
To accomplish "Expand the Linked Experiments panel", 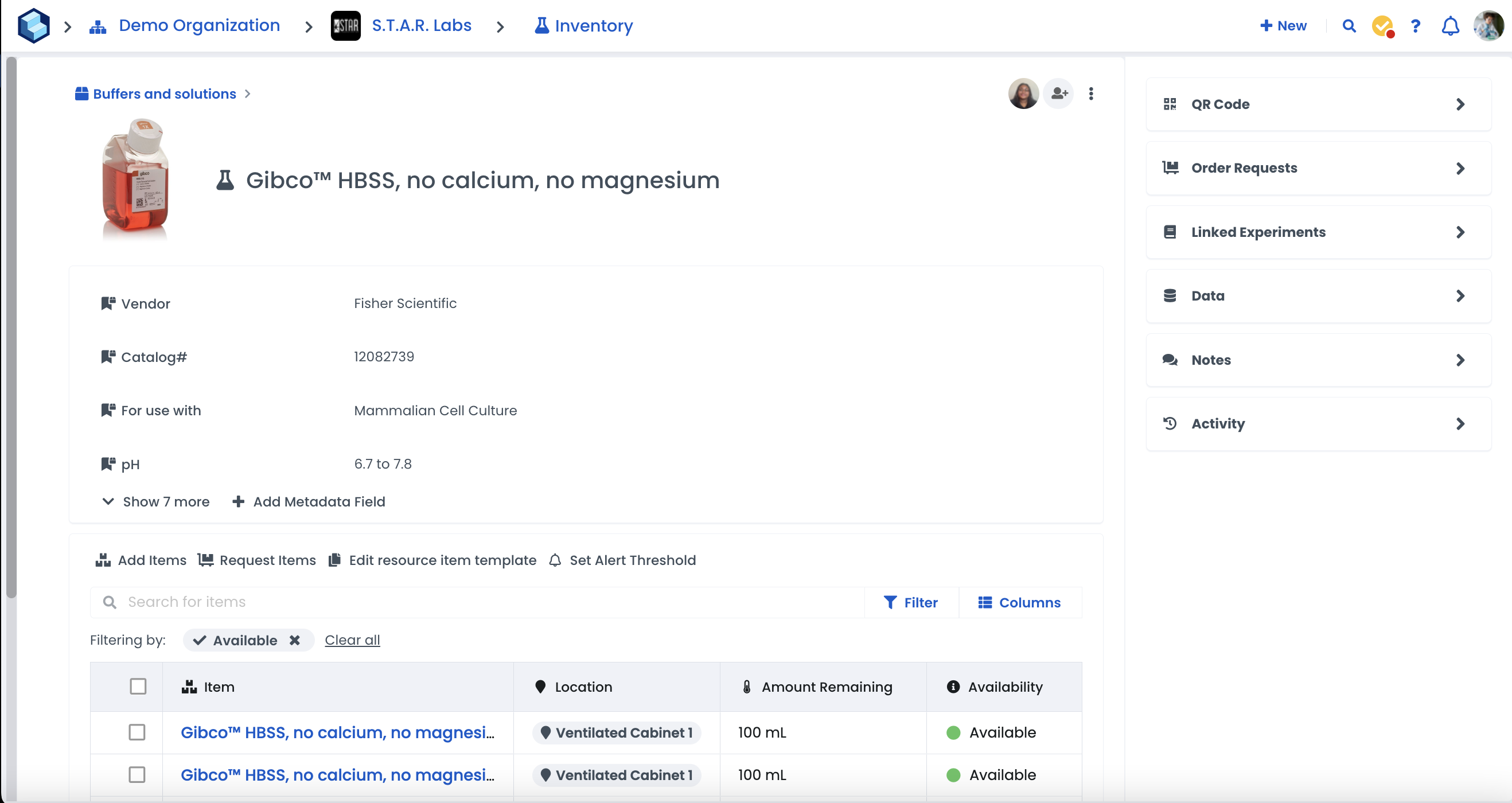I will coord(1318,232).
